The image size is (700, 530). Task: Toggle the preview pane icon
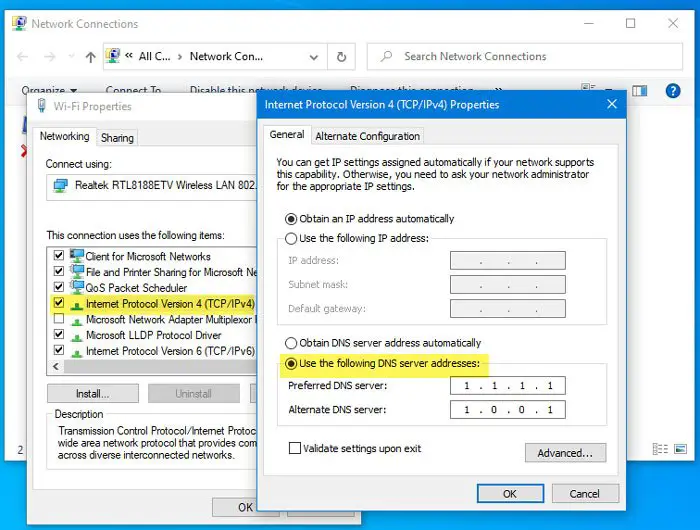[639, 91]
